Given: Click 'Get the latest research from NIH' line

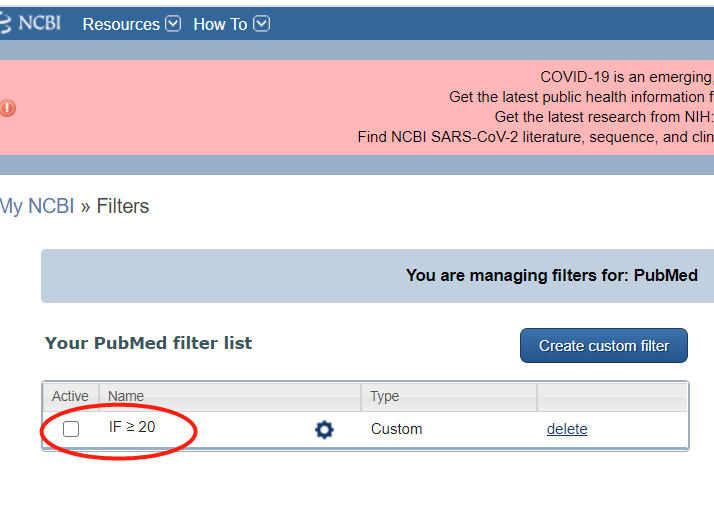Looking at the screenshot, I should point(604,117).
